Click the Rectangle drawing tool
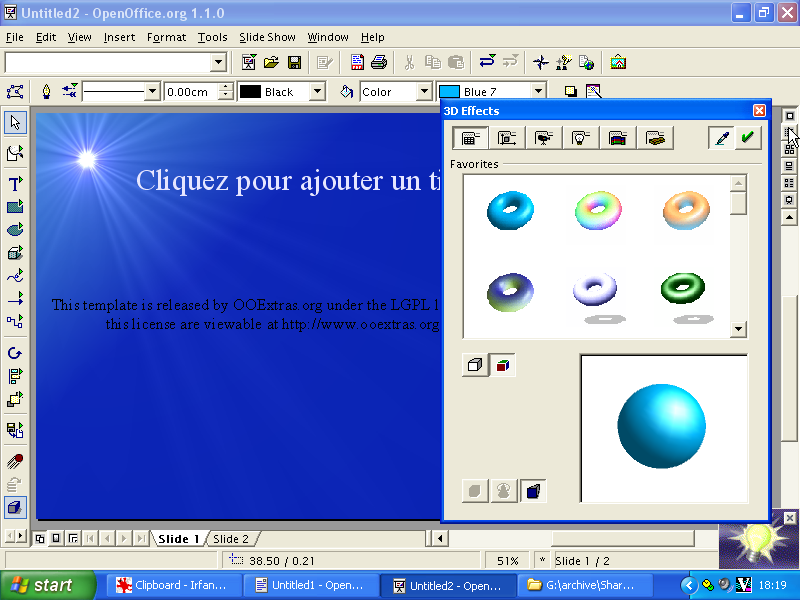Viewport: 800px width, 600px height. coord(15,207)
